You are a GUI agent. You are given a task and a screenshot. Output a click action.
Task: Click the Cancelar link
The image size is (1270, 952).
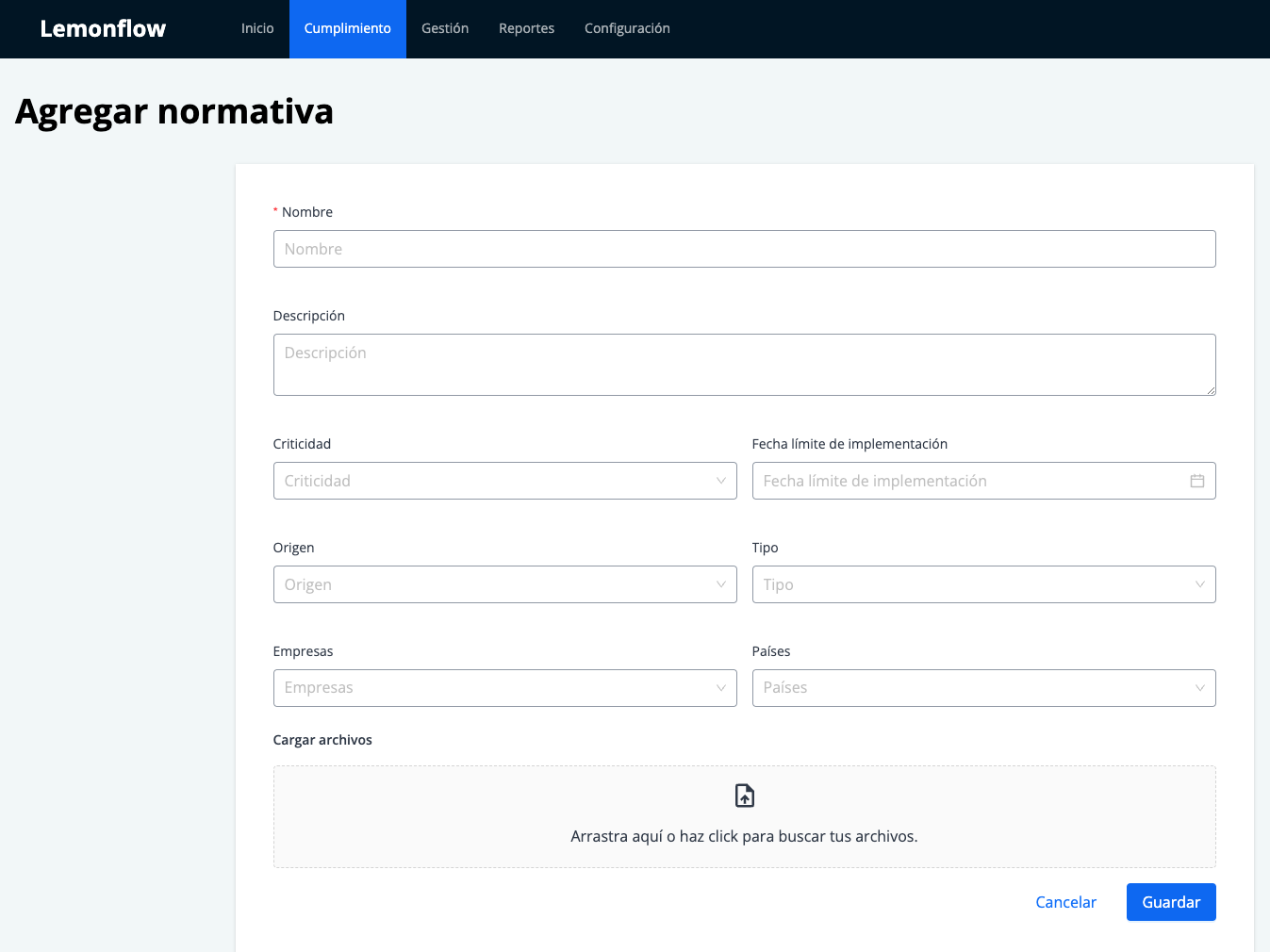(x=1066, y=902)
